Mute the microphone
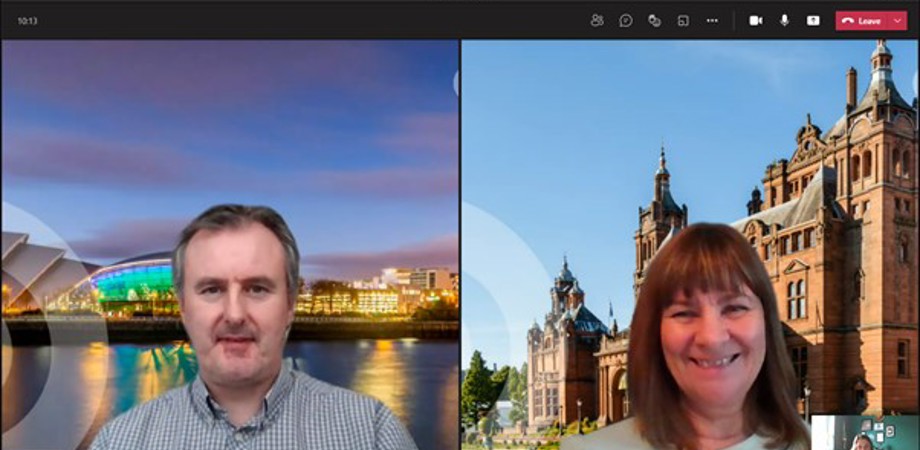Viewport: 920px width, 450px height. (784, 21)
